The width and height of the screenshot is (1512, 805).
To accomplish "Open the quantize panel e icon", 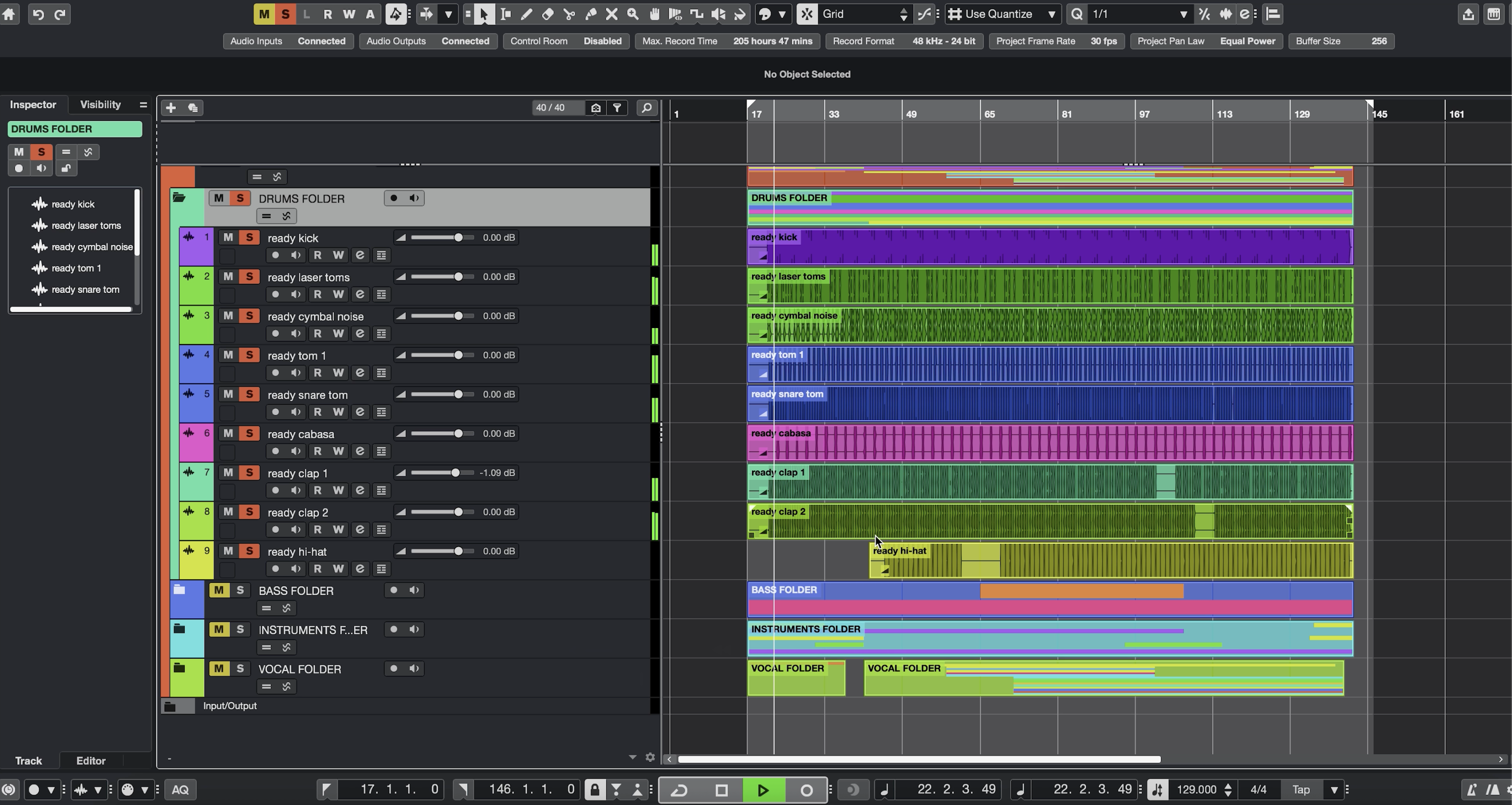I will click(x=1245, y=14).
